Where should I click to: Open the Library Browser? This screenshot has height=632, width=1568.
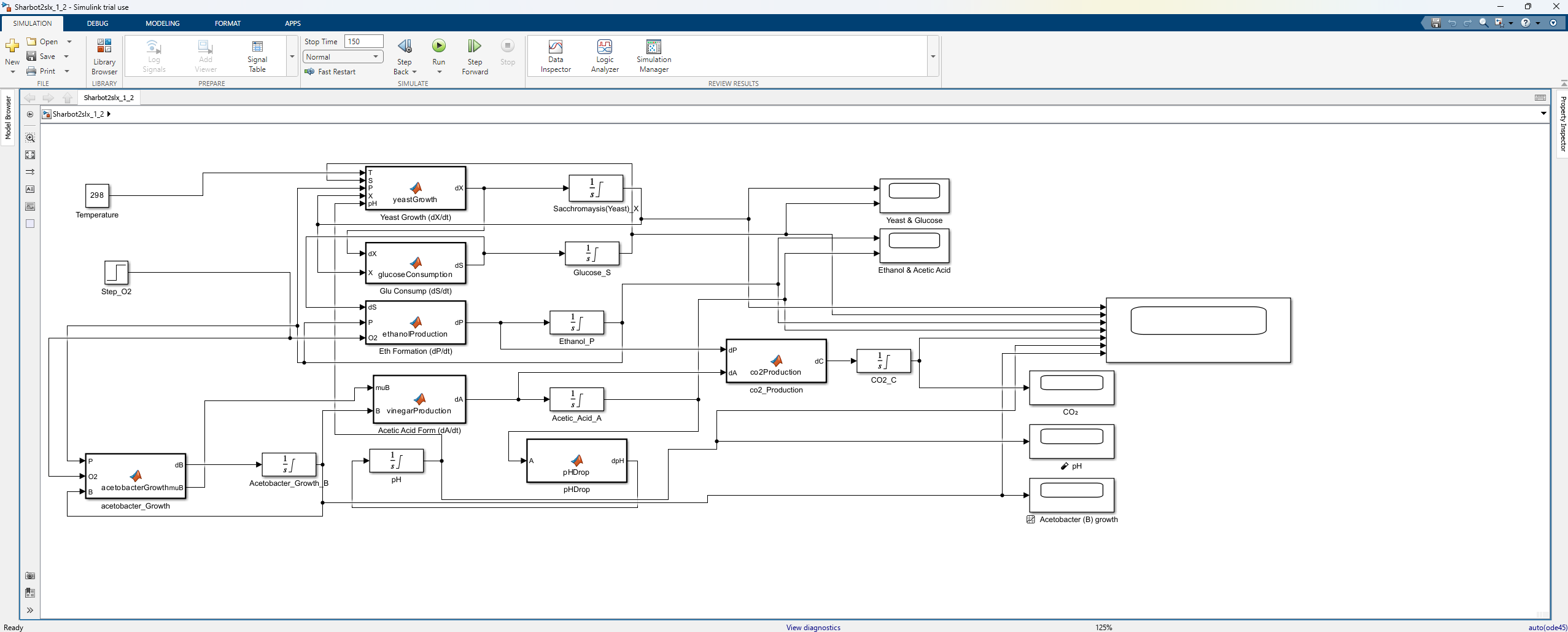[104, 56]
